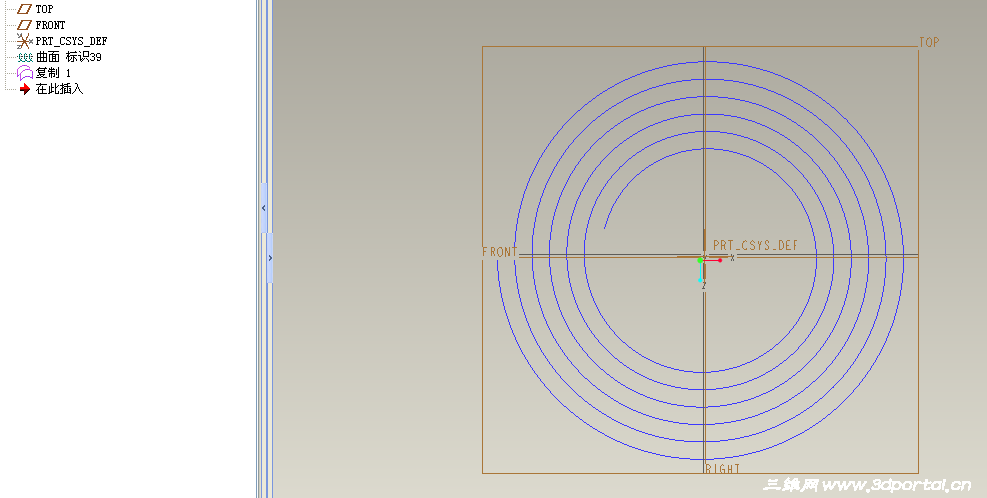Click the red arrow insert-here icon
This screenshot has width=987, height=498.
[x=25, y=89]
